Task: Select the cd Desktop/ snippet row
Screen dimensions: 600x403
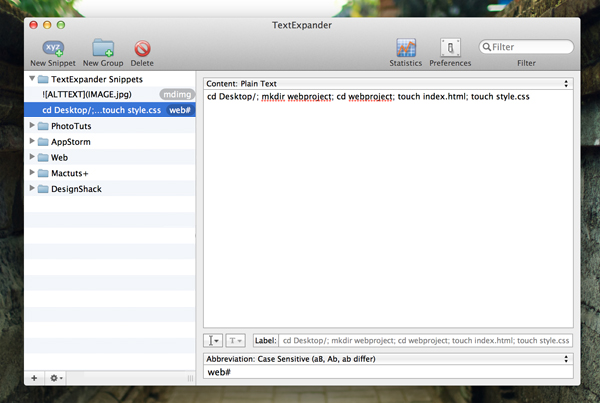Action: [110, 110]
